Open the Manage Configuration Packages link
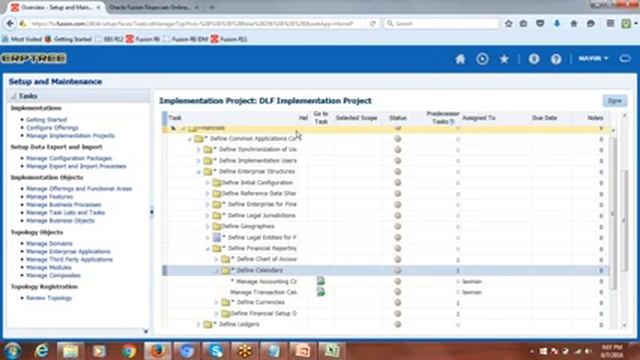This screenshot has height=360, width=640. click(69, 158)
